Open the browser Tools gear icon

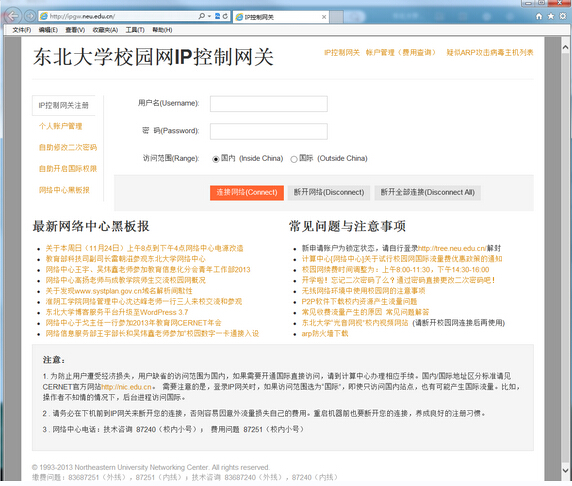click(563, 16)
